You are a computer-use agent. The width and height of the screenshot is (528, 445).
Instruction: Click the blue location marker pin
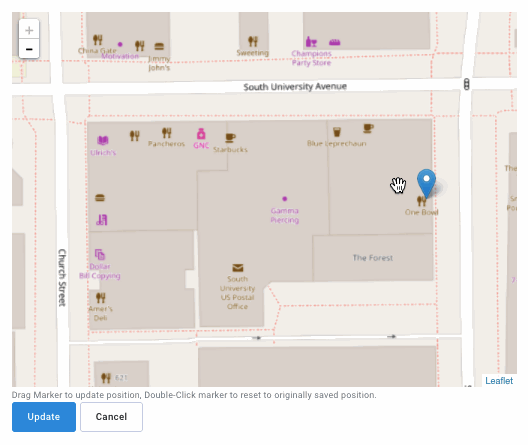pos(426,183)
